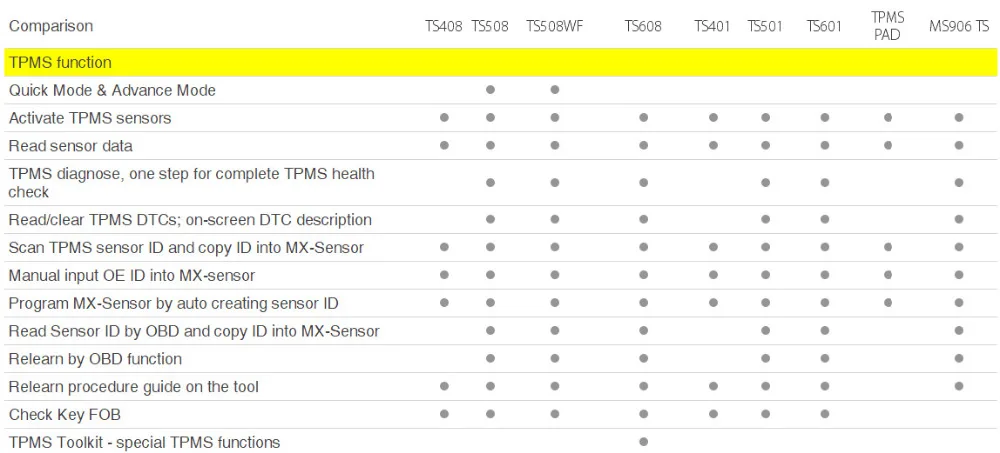The image size is (1000, 453).
Task: Click the Relearn by OBD function label
Action: (95, 359)
